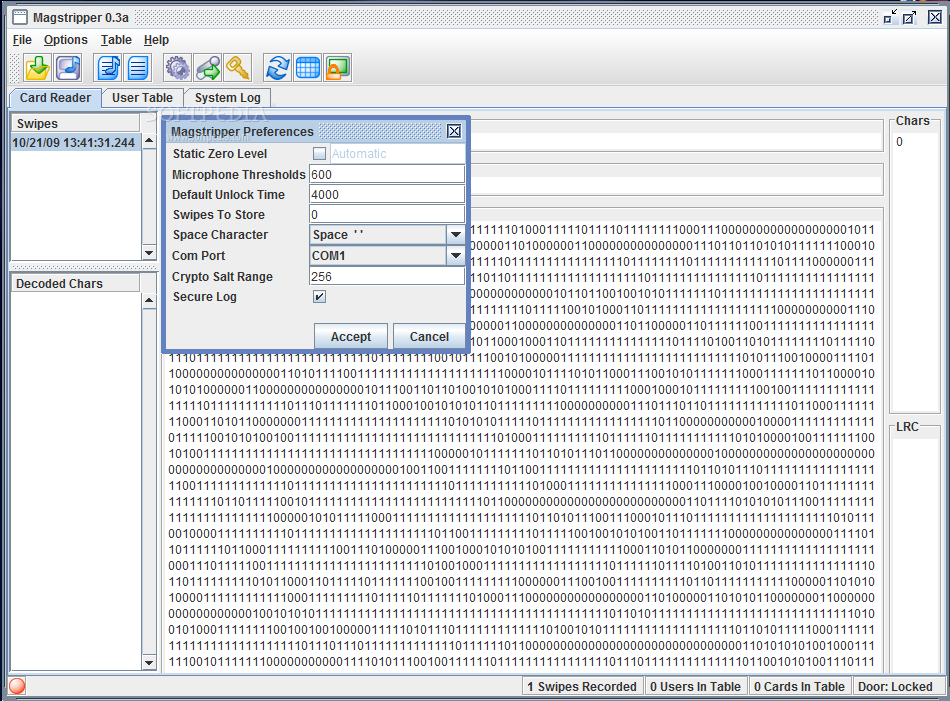Click the blue document with music note icon
This screenshot has height=701, width=950.
(108, 67)
